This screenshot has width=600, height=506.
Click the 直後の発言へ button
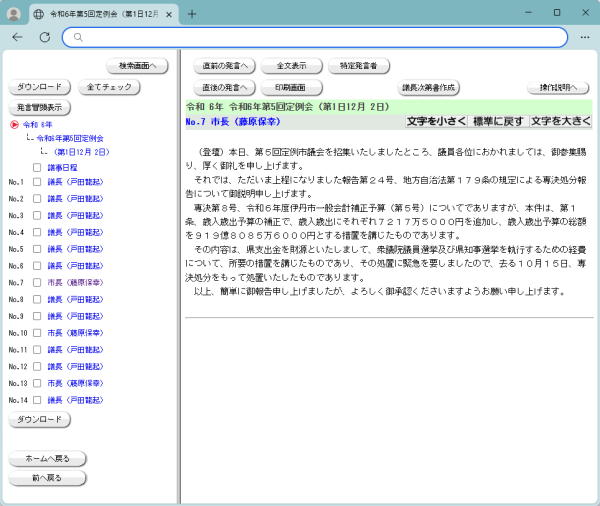(x=225, y=88)
